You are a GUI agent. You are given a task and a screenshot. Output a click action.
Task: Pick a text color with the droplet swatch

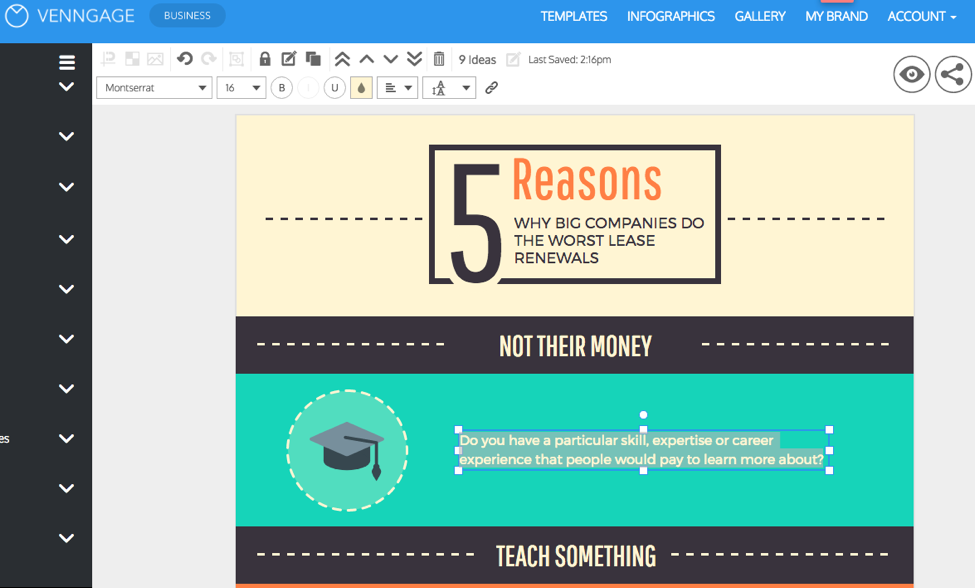click(x=361, y=88)
